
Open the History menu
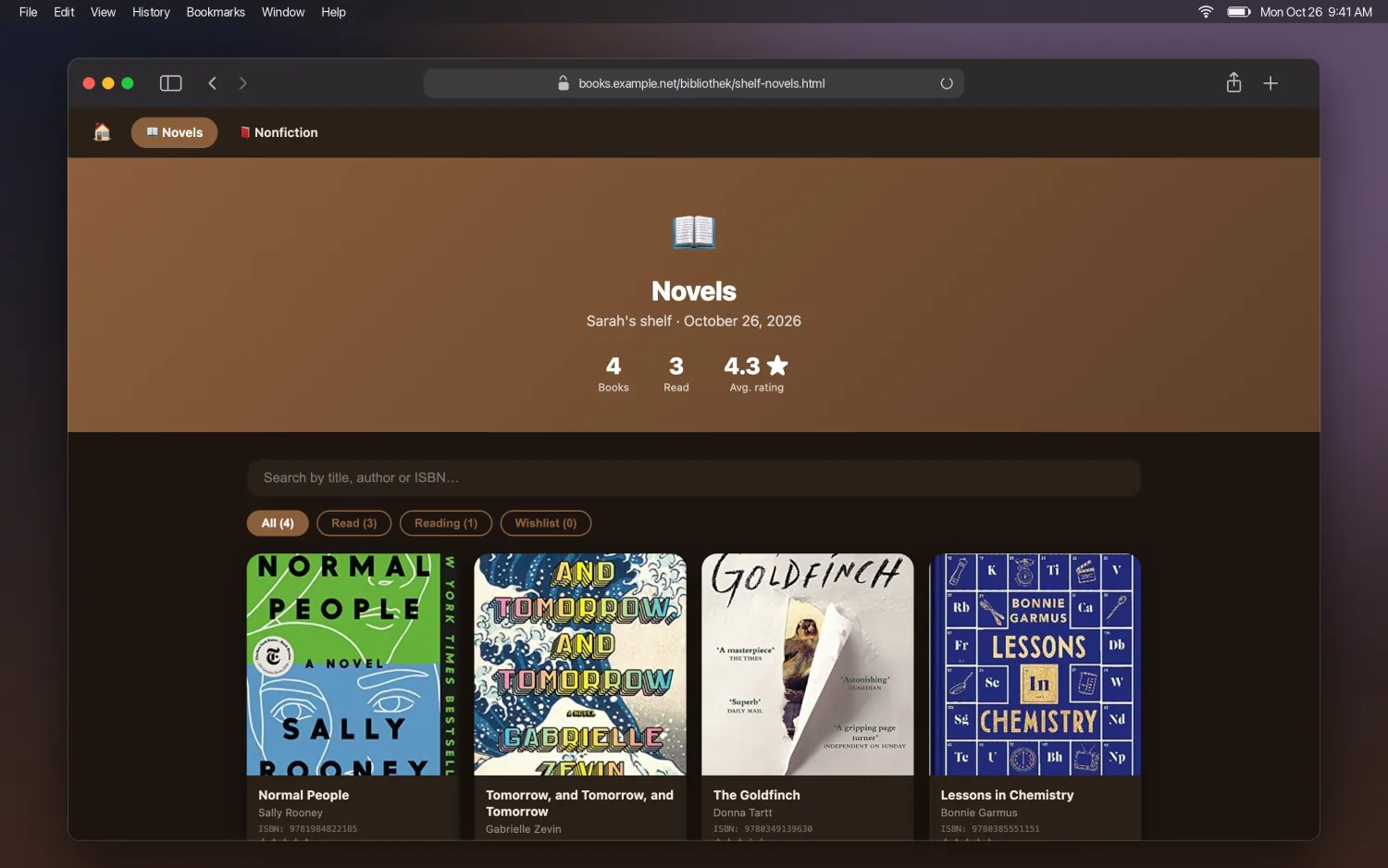coord(151,12)
